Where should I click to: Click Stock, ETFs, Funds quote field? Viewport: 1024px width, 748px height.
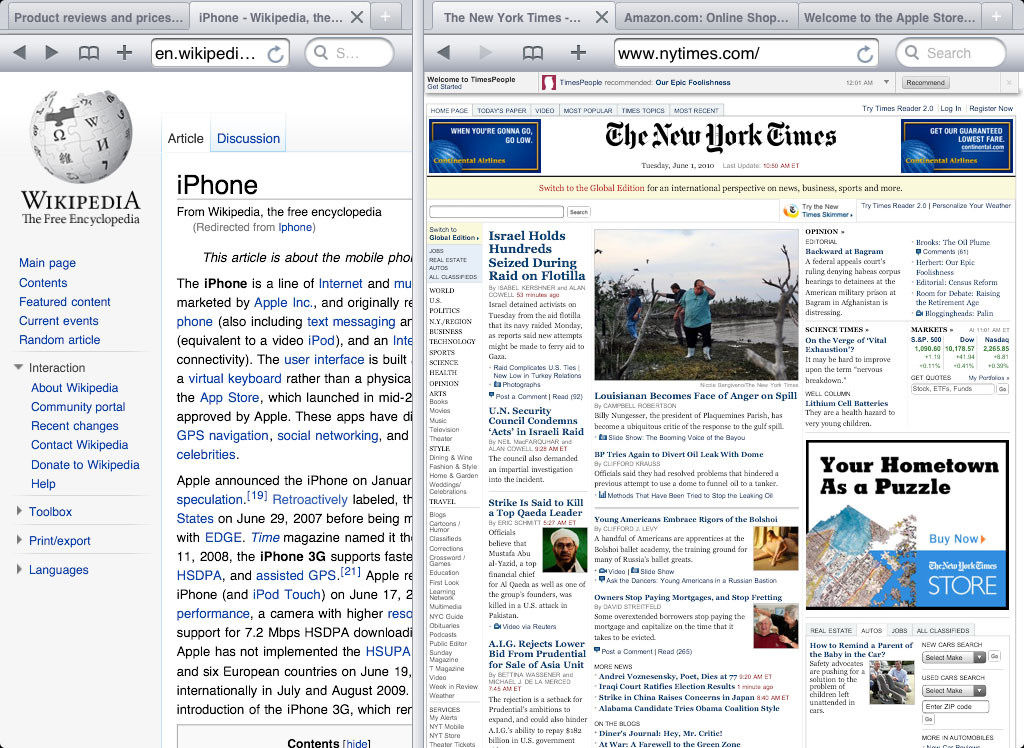pos(952,389)
